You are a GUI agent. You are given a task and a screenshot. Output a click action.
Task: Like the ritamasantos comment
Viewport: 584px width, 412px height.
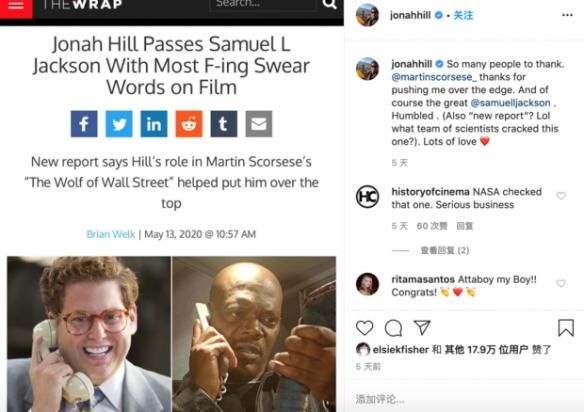coord(561,283)
